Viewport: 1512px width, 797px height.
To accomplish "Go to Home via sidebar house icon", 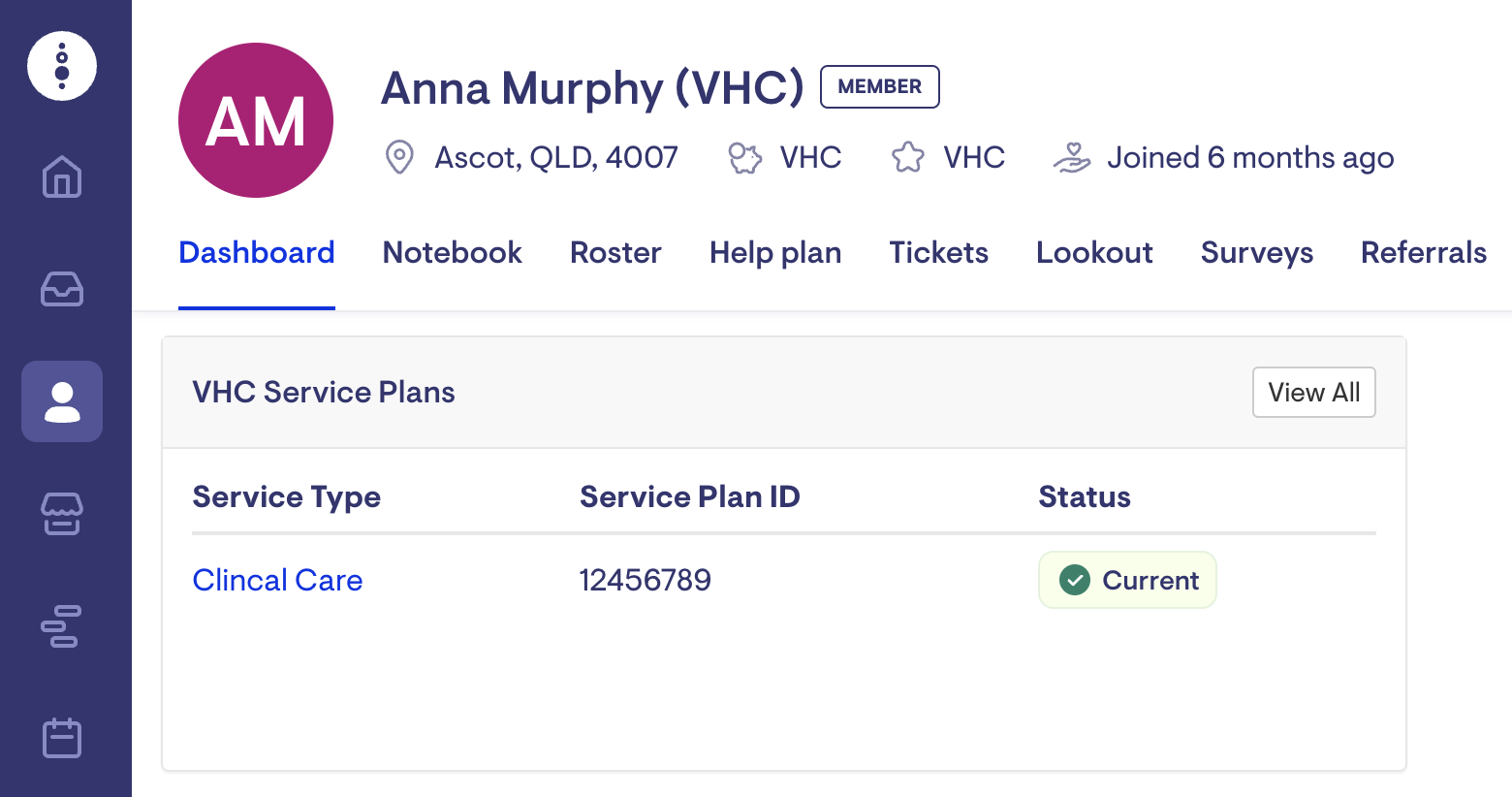I will tap(62, 176).
